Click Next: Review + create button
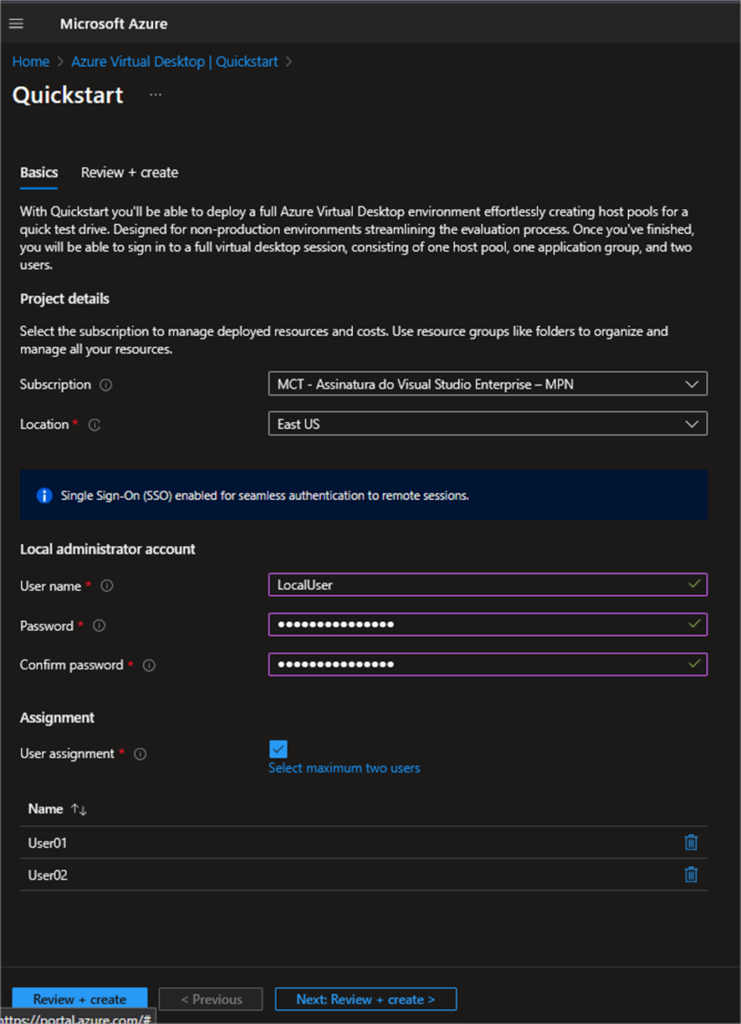This screenshot has width=741, height=1024. (366, 999)
